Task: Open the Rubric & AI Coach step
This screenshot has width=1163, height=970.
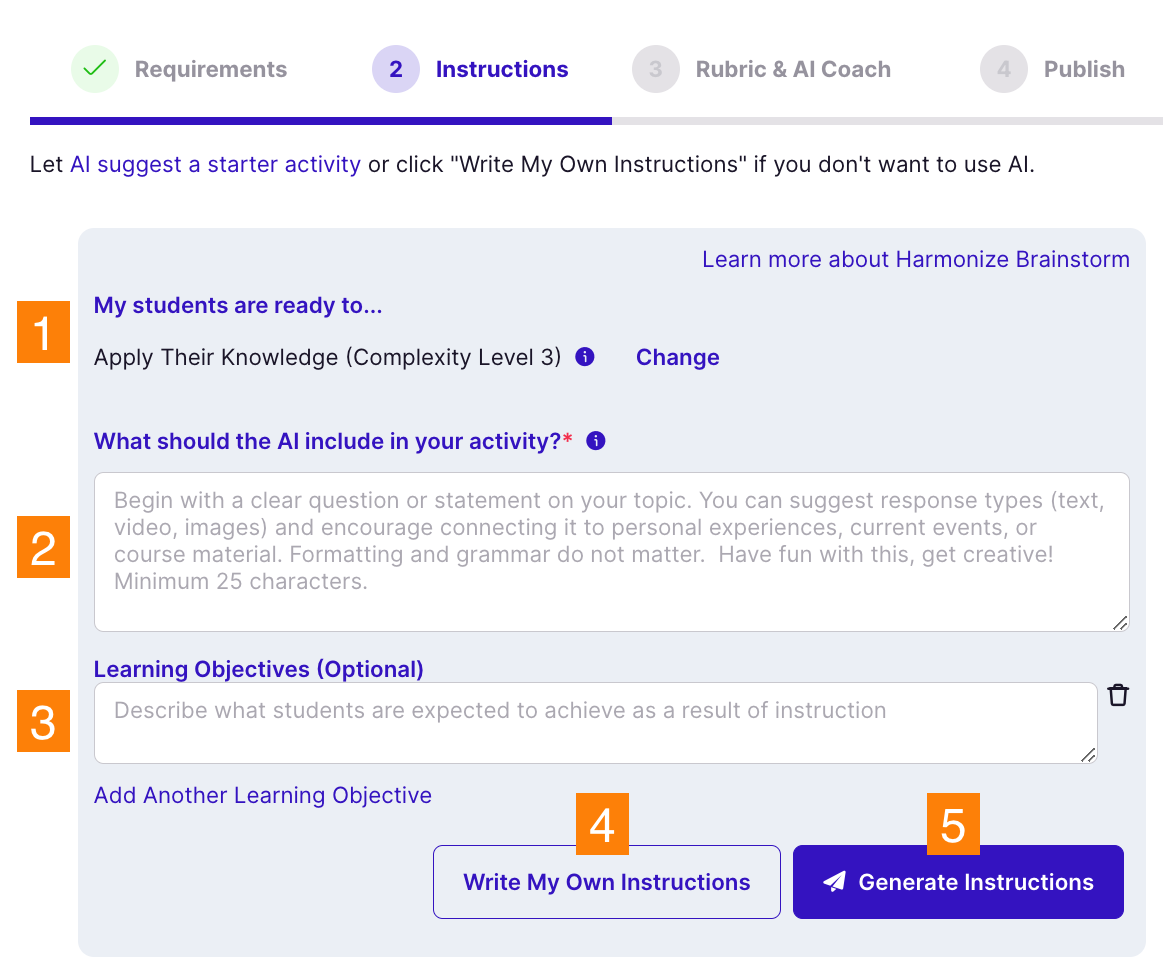Action: pyautogui.click(x=793, y=70)
